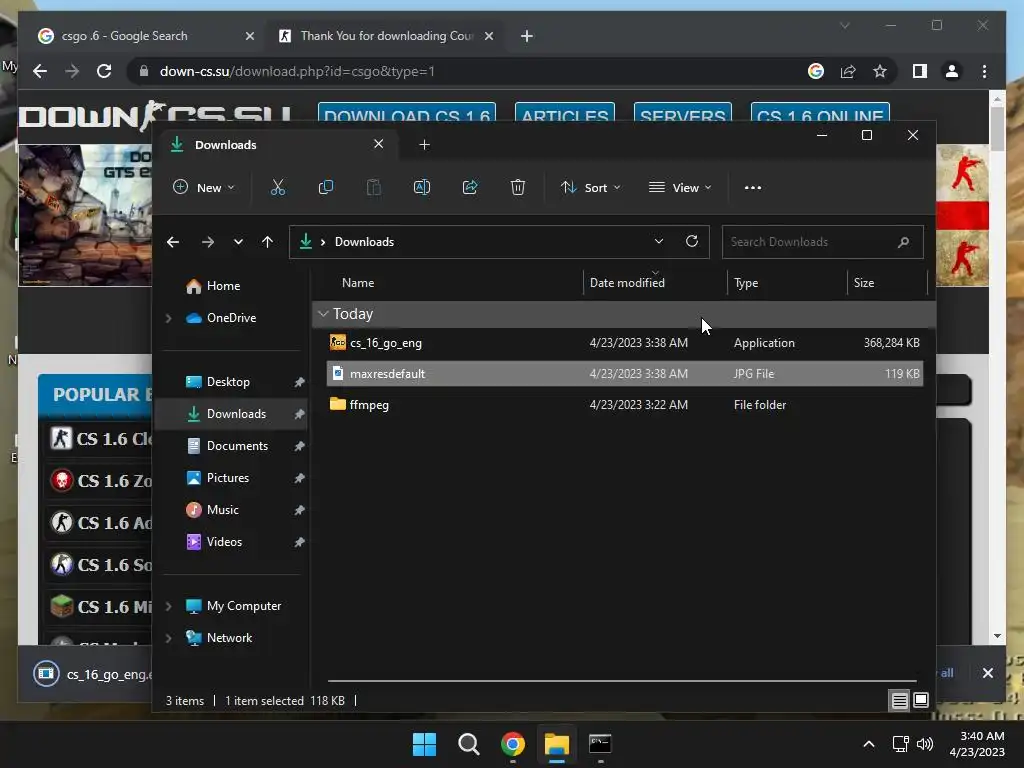The image size is (1024, 768).
Task: Go back in Chrome browser
Action: pyautogui.click(x=40, y=71)
